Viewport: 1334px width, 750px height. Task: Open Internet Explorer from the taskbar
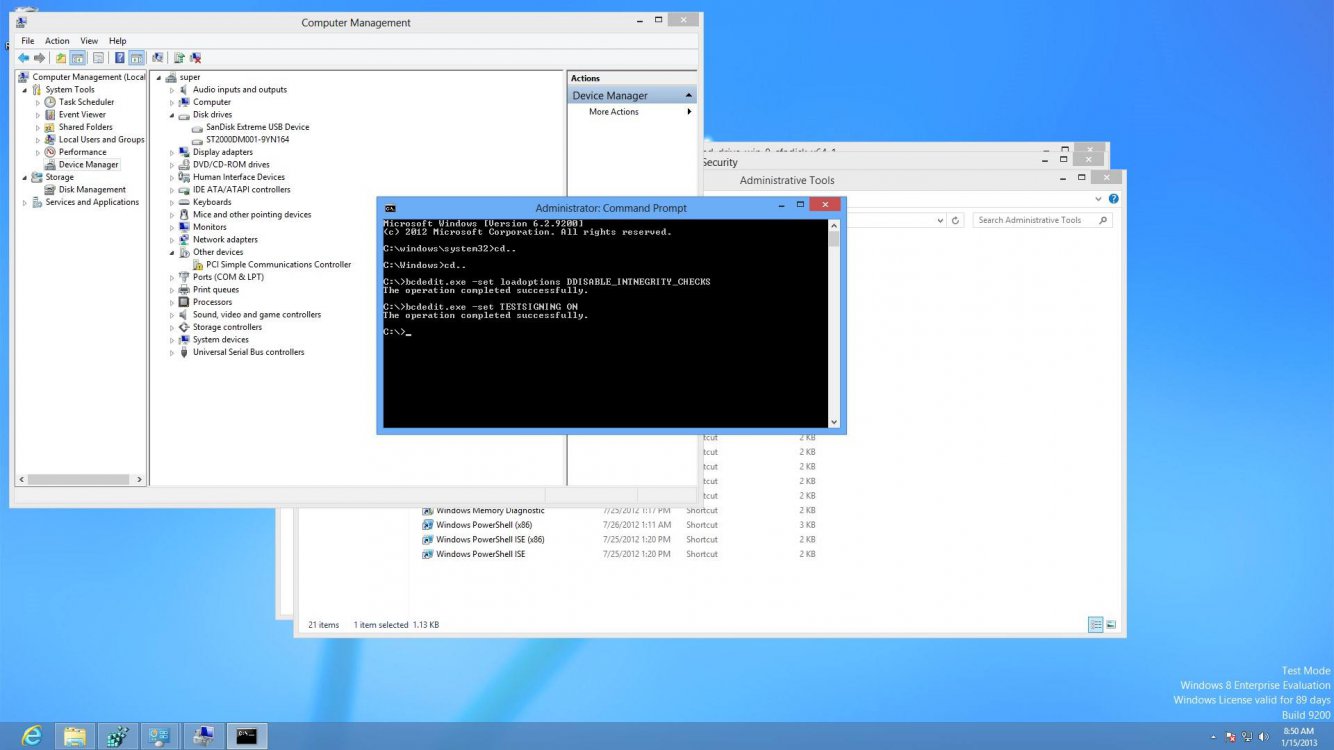coord(32,736)
